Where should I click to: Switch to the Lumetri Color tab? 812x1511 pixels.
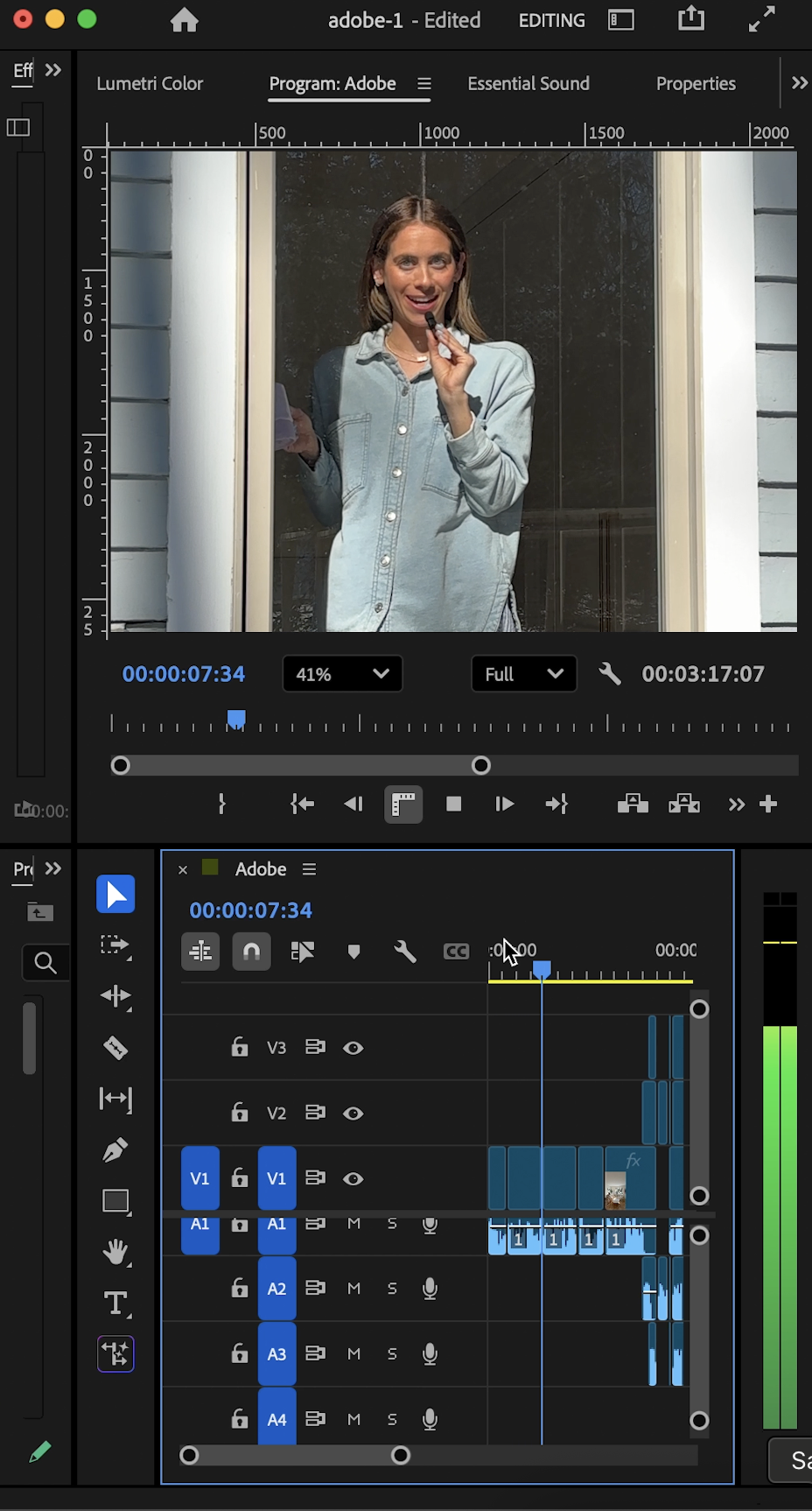click(150, 84)
